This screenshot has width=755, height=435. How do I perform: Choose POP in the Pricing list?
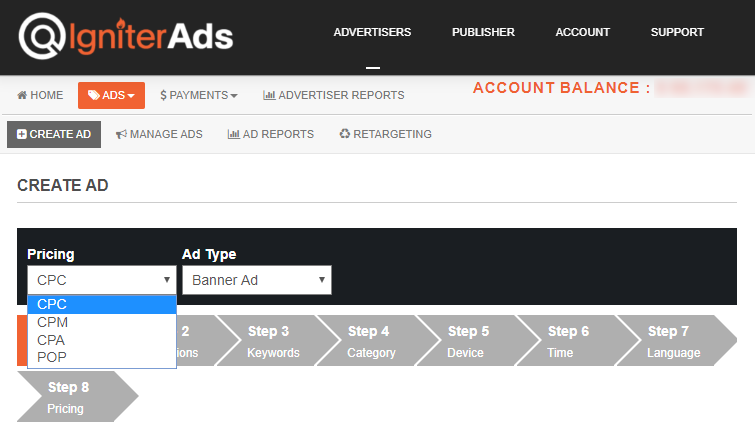coord(102,357)
